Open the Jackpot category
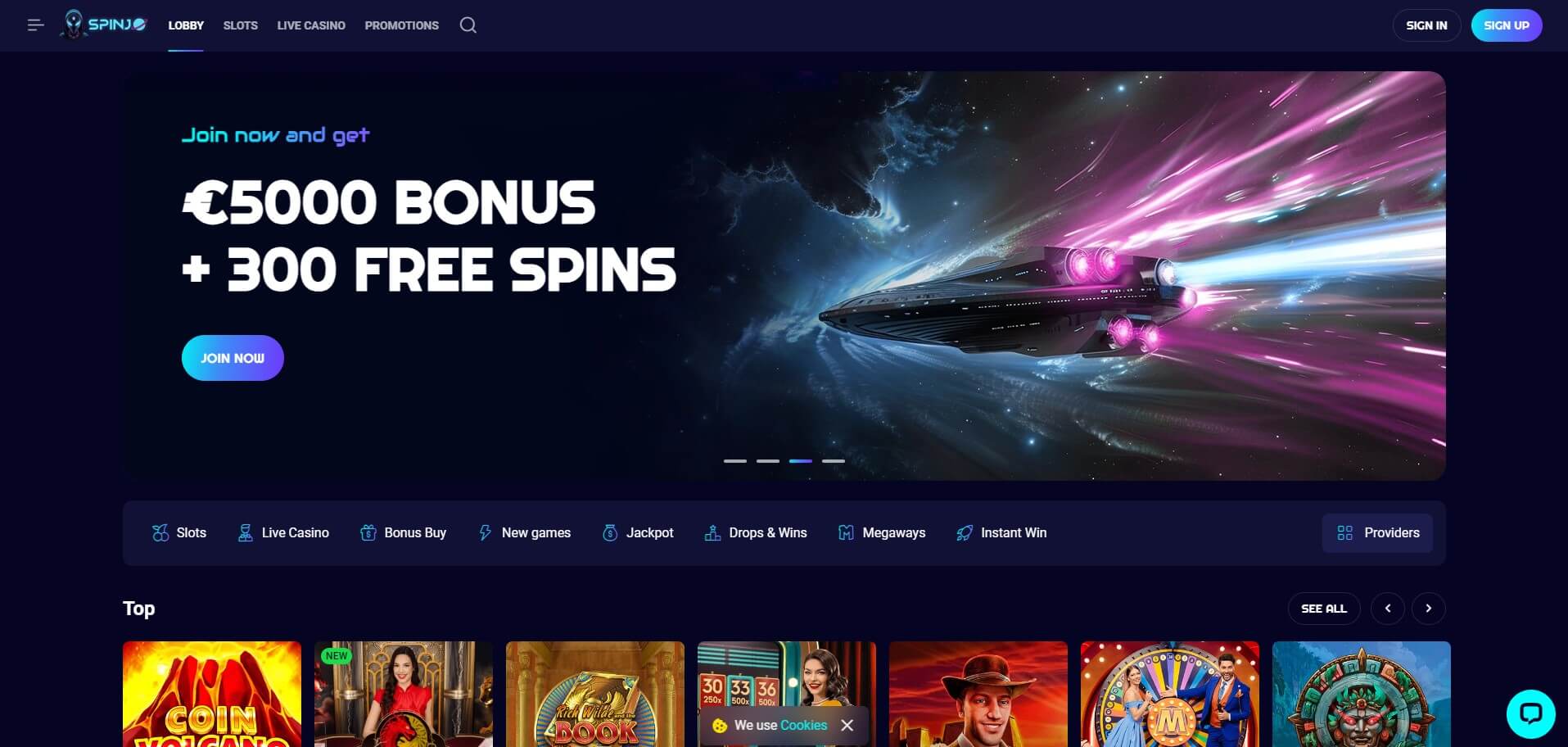The height and width of the screenshot is (747, 1568). coord(638,533)
